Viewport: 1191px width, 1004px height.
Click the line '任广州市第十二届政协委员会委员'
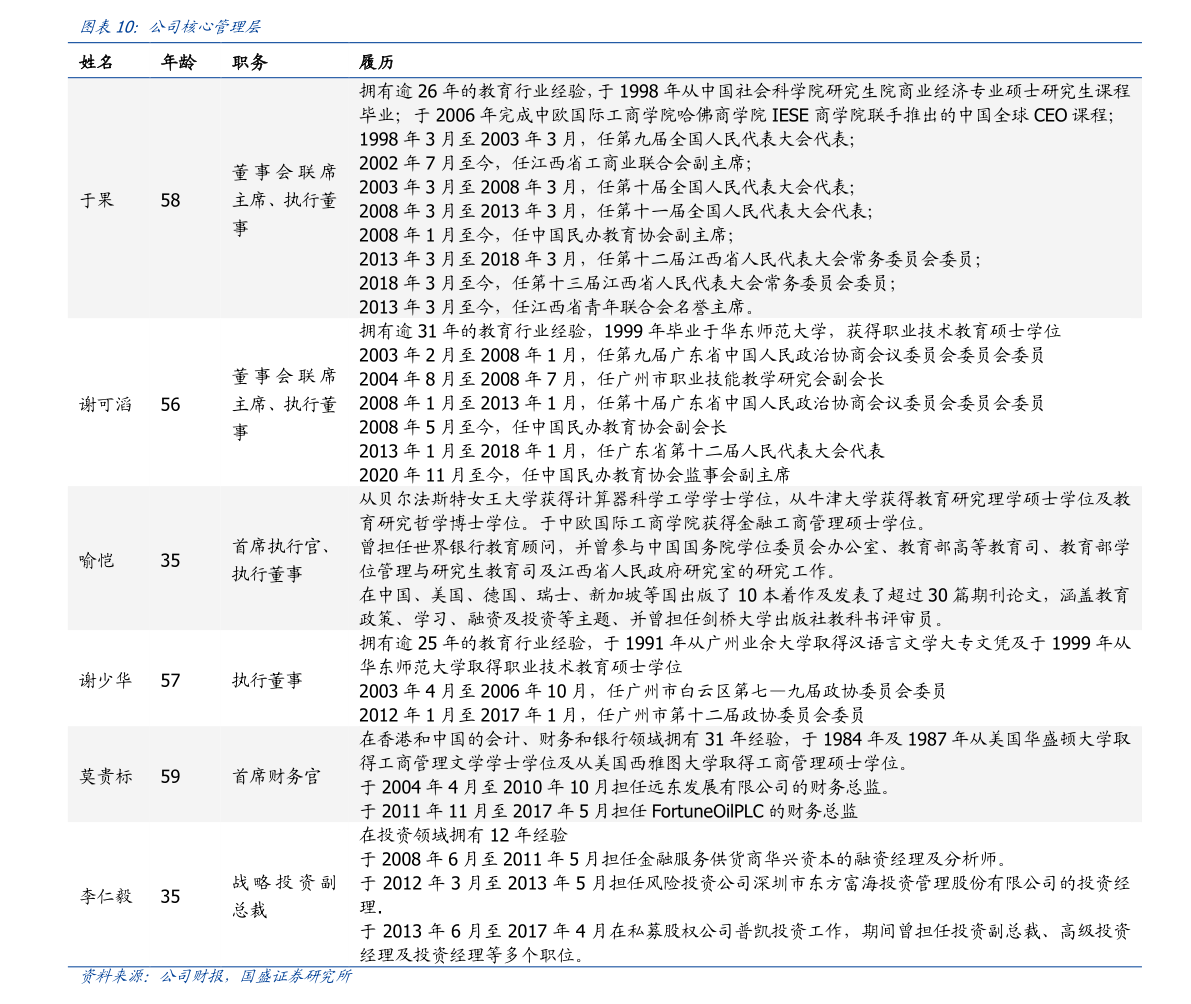612,715
